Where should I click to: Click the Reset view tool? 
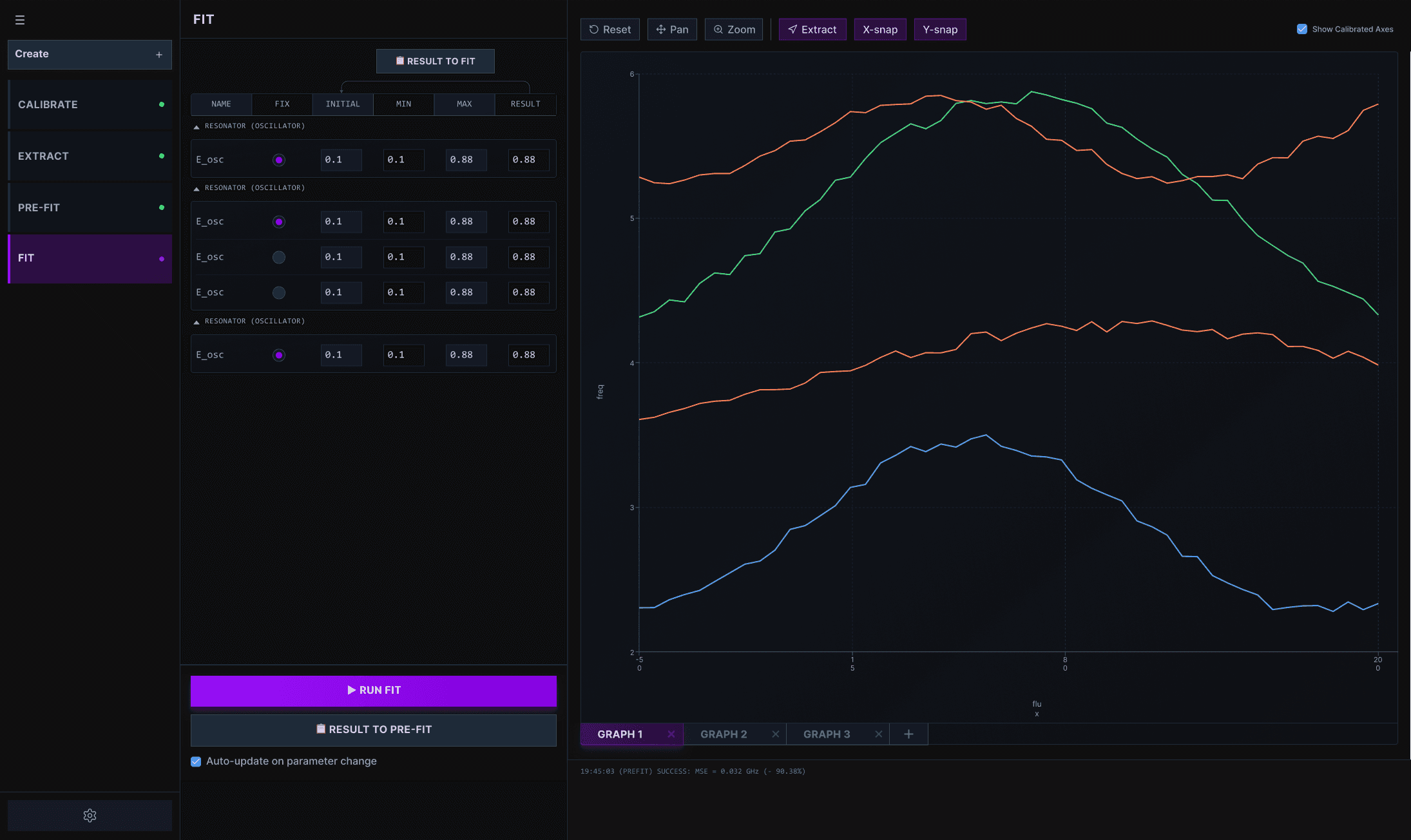pyautogui.click(x=610, y=30)
